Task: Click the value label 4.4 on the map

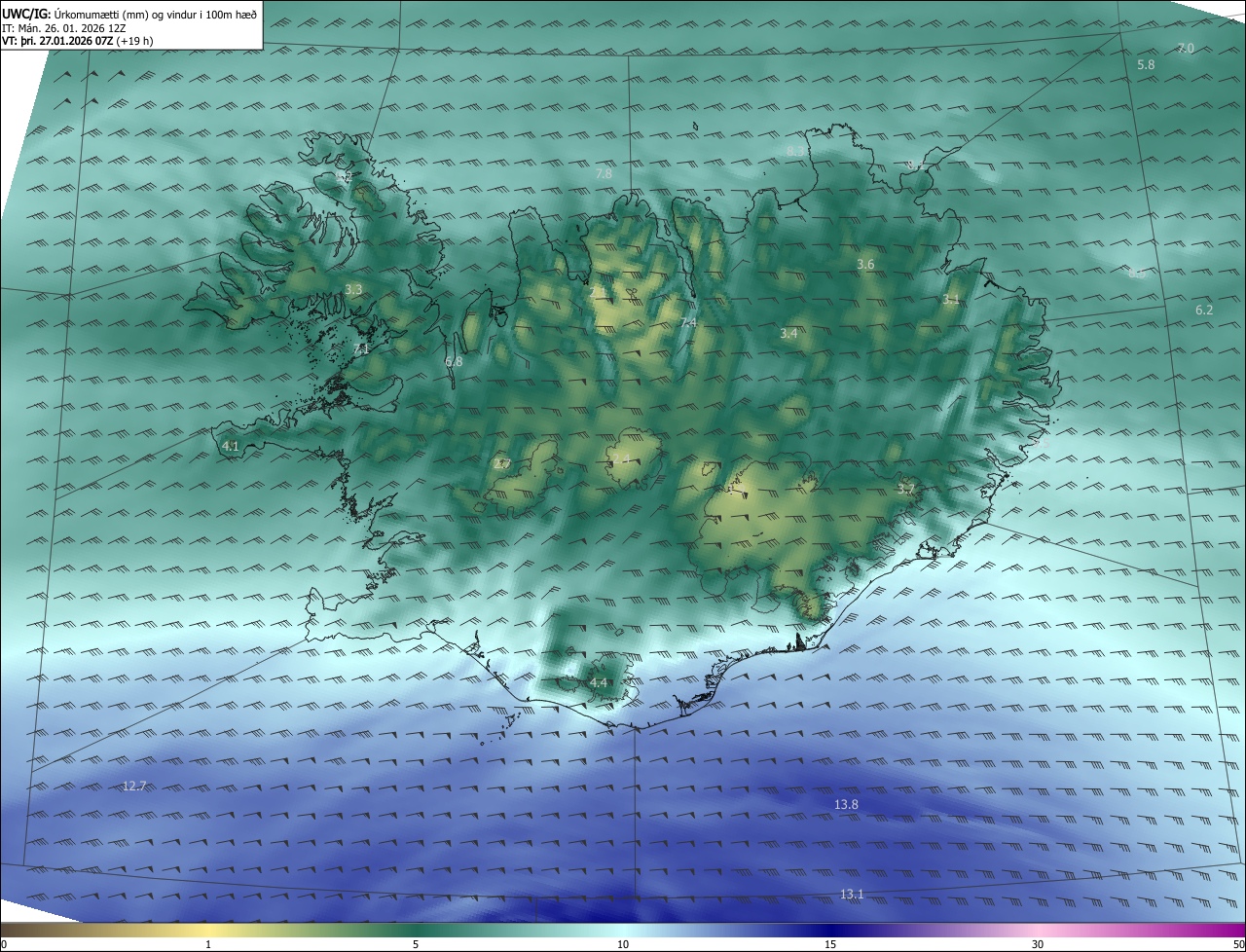Action: click(599, 682)
